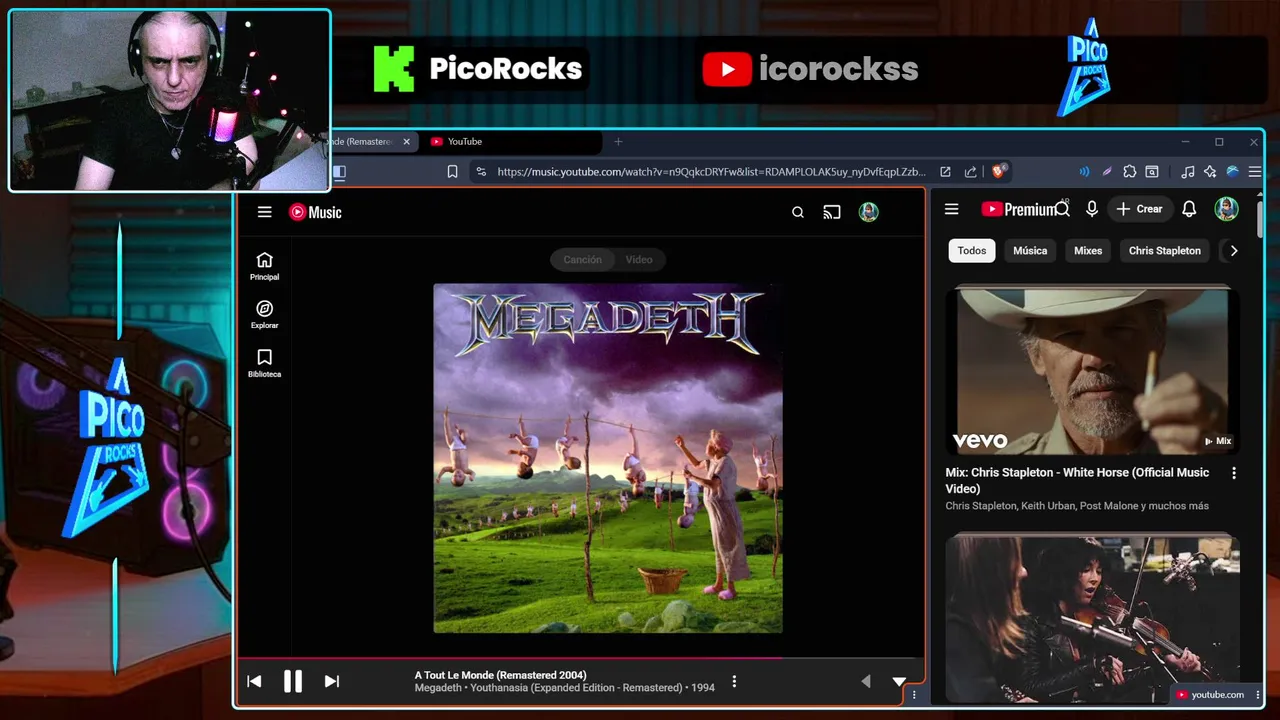Click the YouTube Premium logo
The height and width of the screenshot is (720, 1280).
1018,209
